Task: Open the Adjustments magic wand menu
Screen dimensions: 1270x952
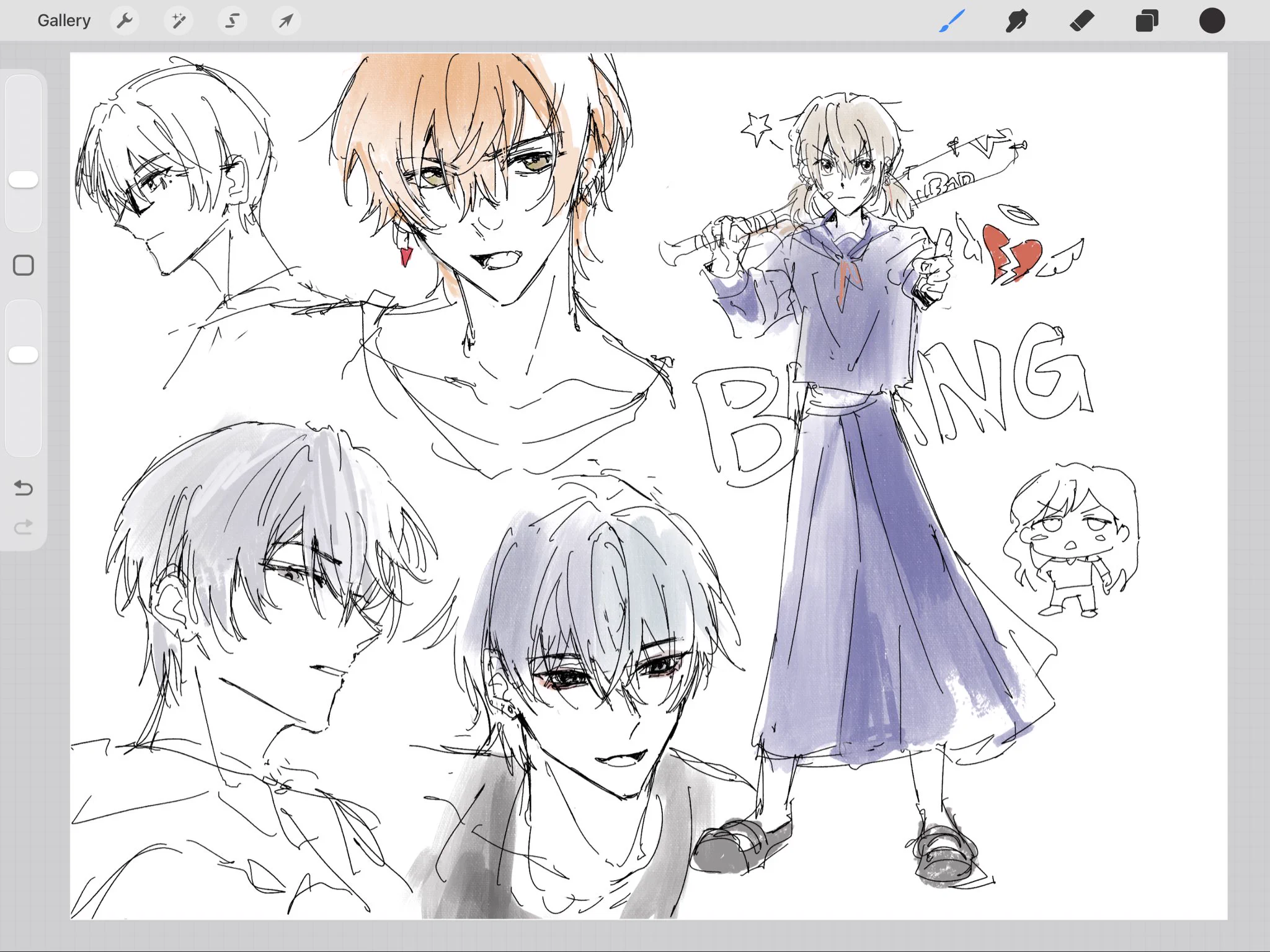Action: pyautogui.click(x=179, y=20)
